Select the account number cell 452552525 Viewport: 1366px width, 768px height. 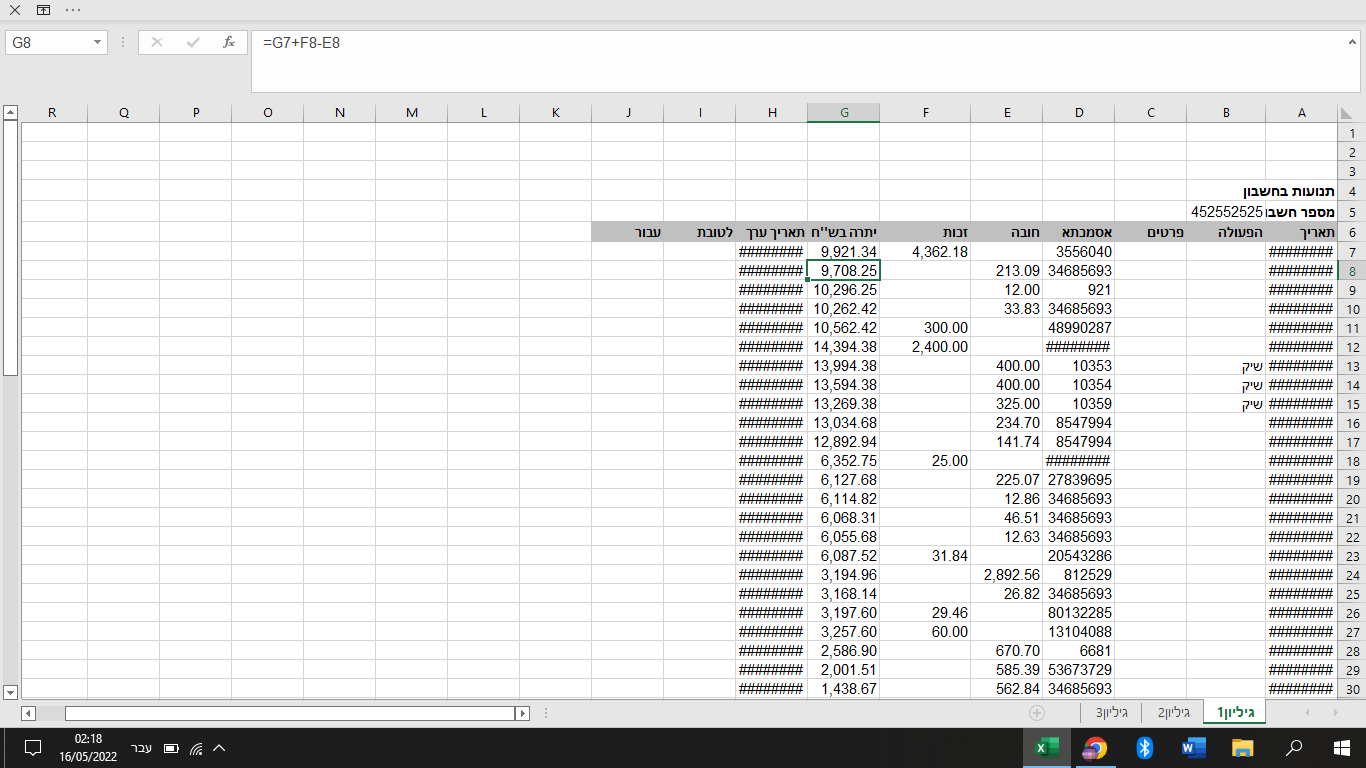click(x=1227, y=212)
